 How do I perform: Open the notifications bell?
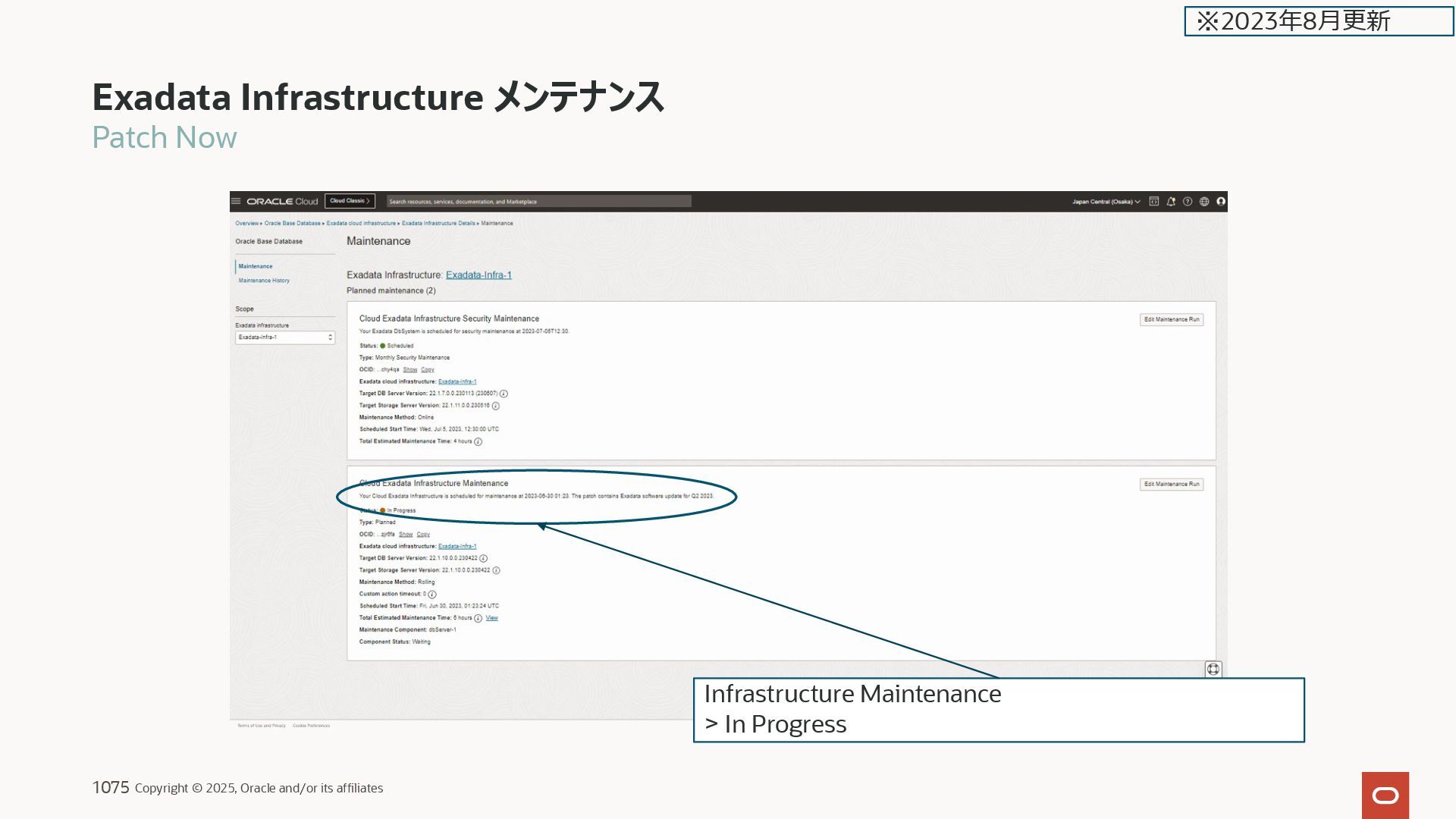point(1171,202)
